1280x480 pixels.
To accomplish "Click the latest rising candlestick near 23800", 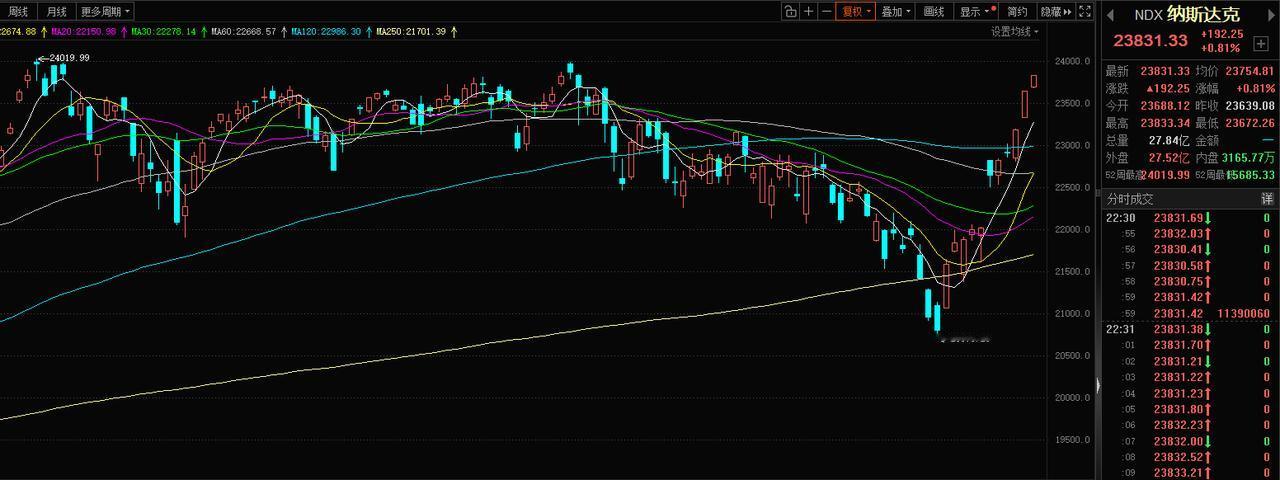I will point(1034,81).
